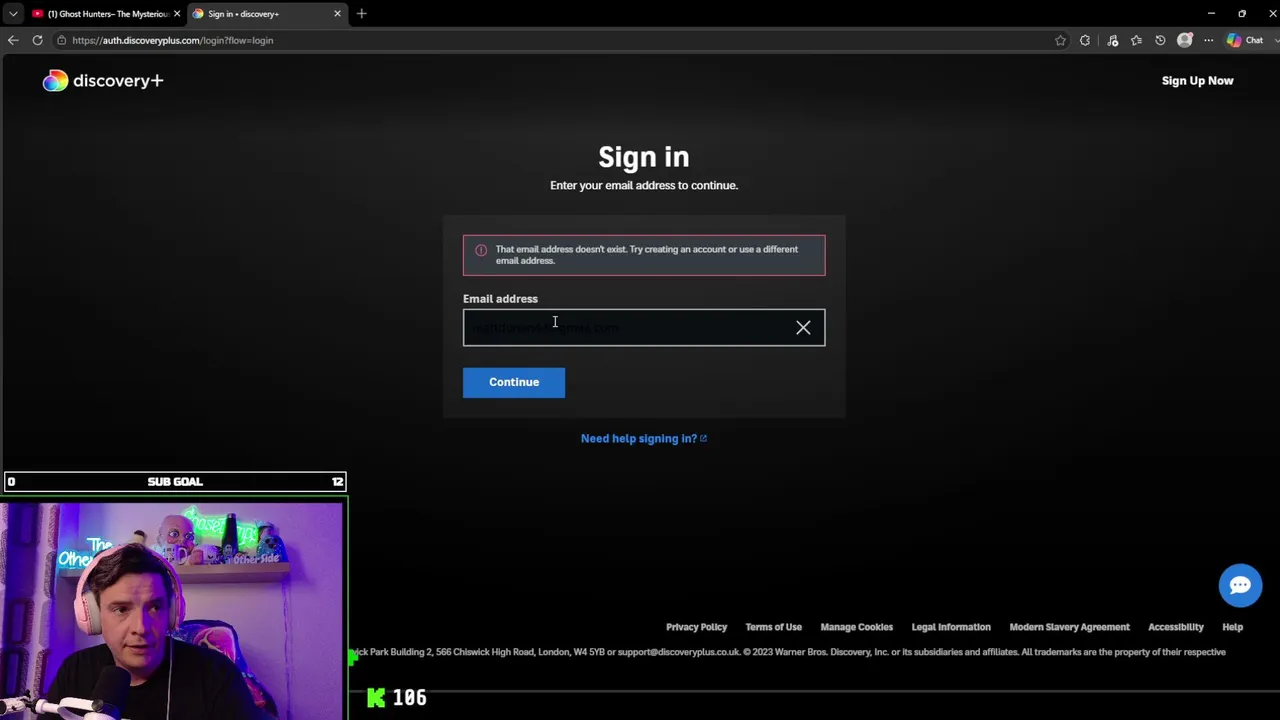Viewport: 1280px width, 720px height.
Task: Click the red error info icon
Action: (x=481, y=250)
